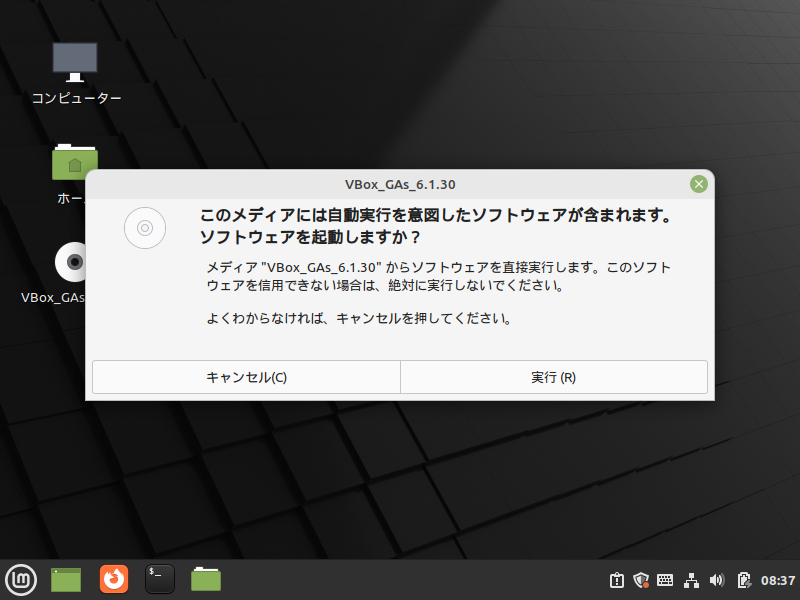The image size is (800, 600).
Task: Open the keyboard layout tray icon
Action: point(665,580)
